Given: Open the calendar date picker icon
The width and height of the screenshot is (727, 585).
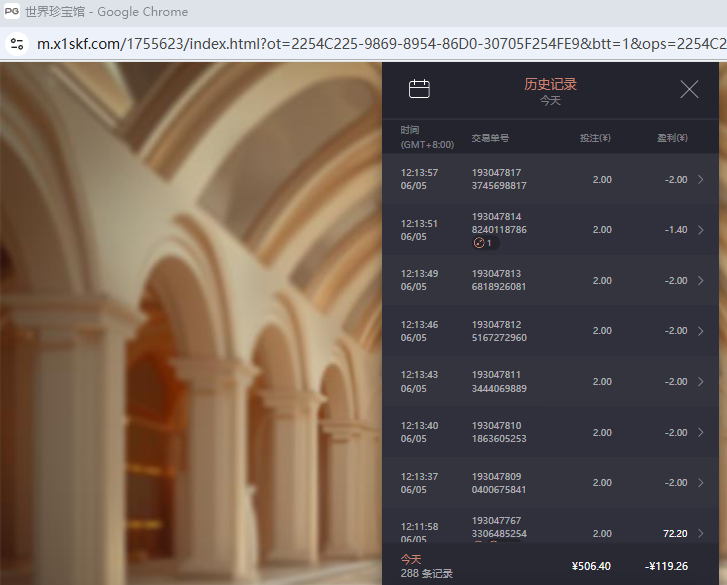Looking at the screenshot, I should click(419, 89).
